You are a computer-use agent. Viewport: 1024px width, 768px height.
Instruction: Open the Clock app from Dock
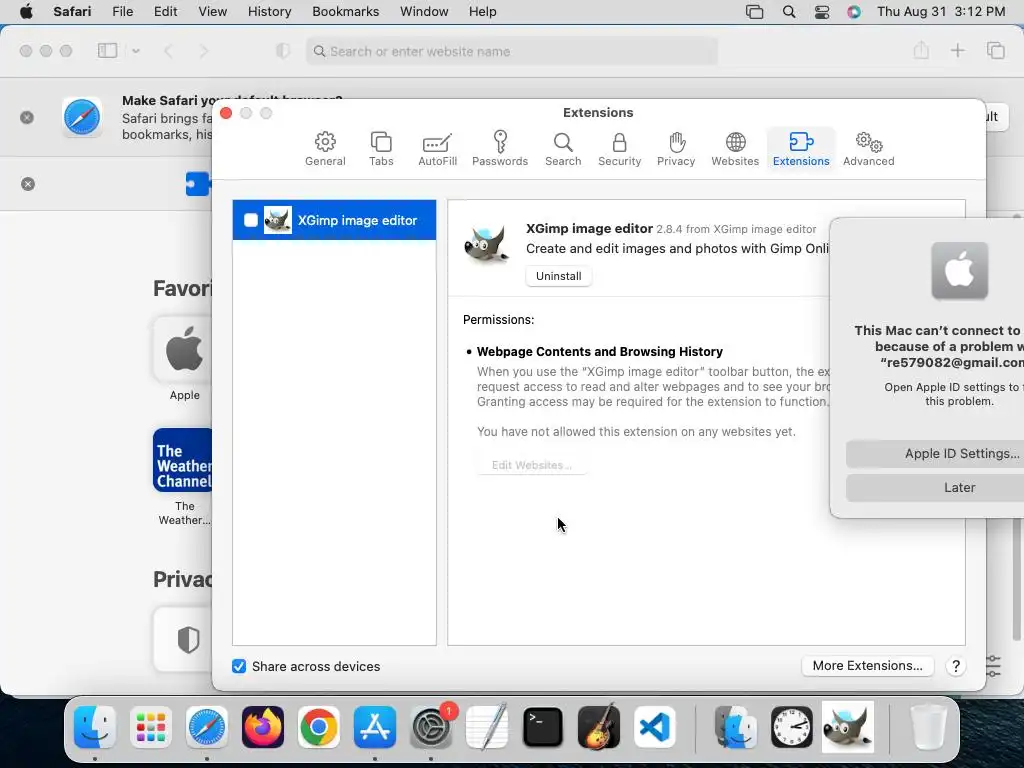click(x=792, y=727)
